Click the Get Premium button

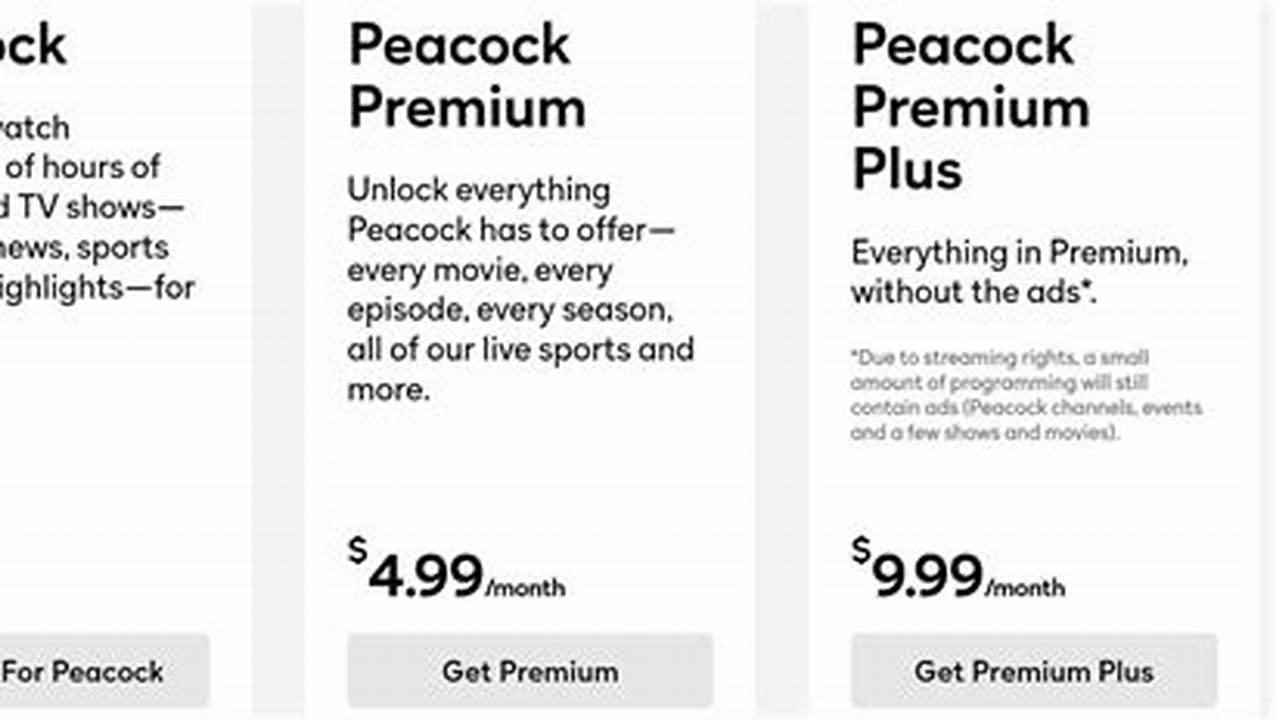click(529, 671)
